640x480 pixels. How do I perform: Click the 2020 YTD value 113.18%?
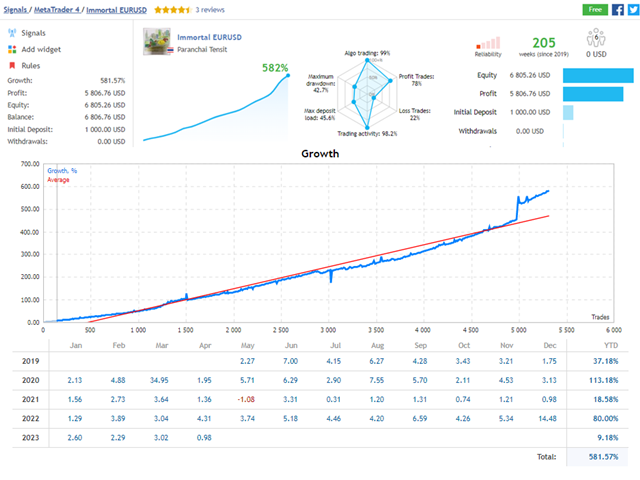[x=604, y=380]
